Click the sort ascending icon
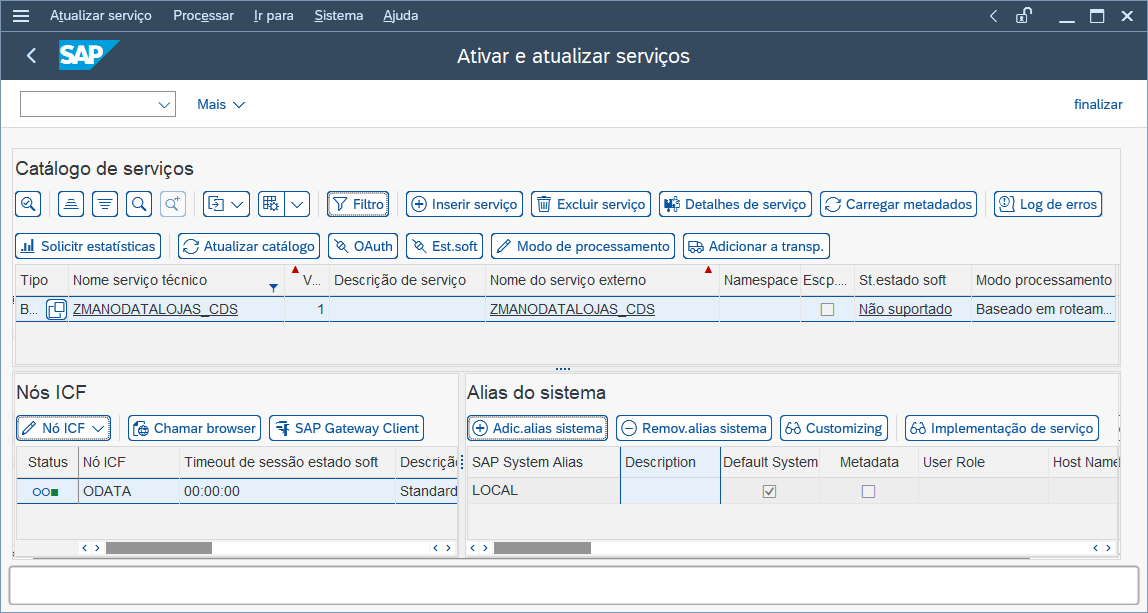This screenshot has width=1148, height=613. tap(70, 204)
